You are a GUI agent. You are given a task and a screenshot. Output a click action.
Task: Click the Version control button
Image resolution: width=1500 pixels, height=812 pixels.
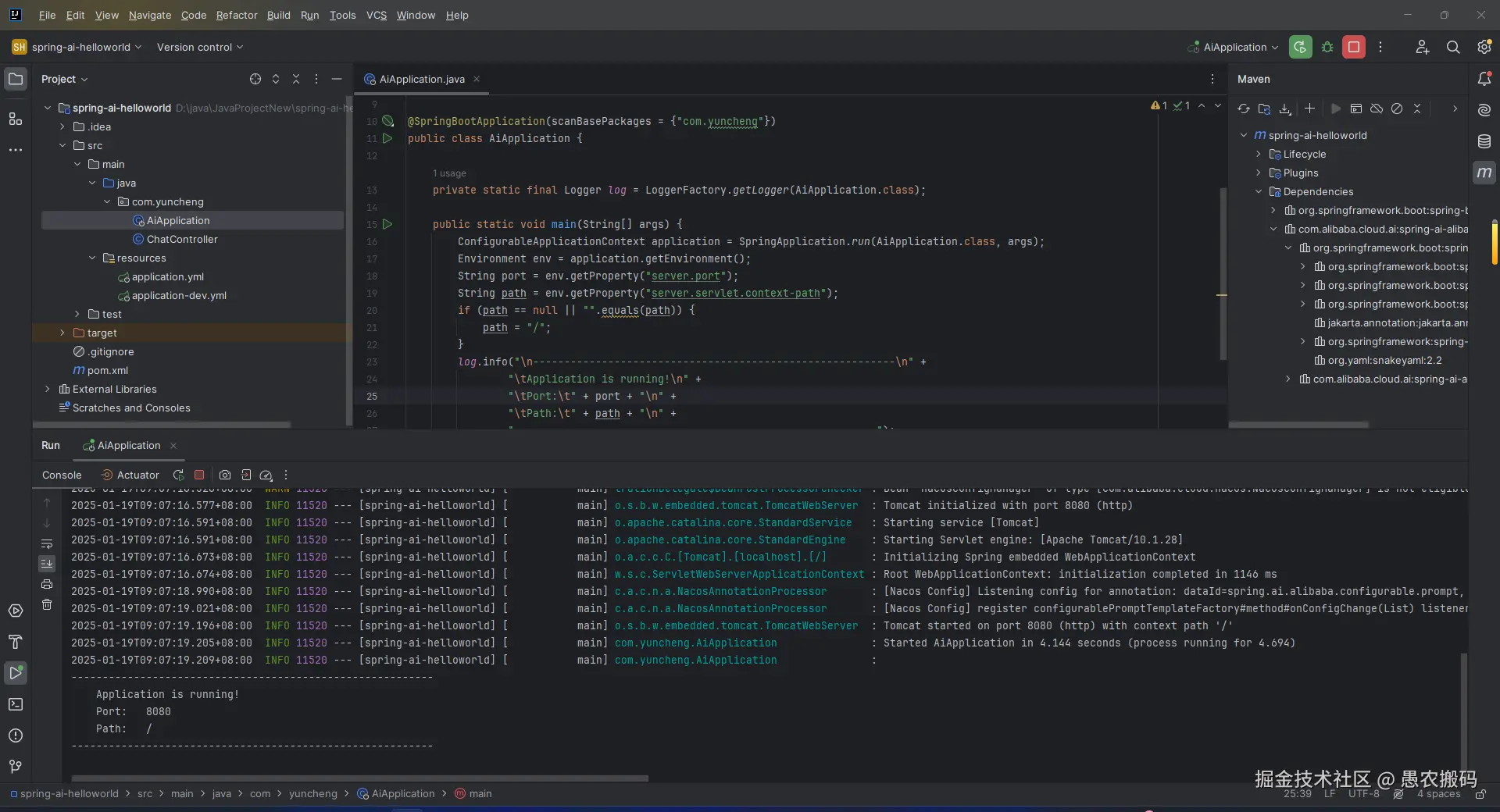pyautogui.click(x=199, y=47)
